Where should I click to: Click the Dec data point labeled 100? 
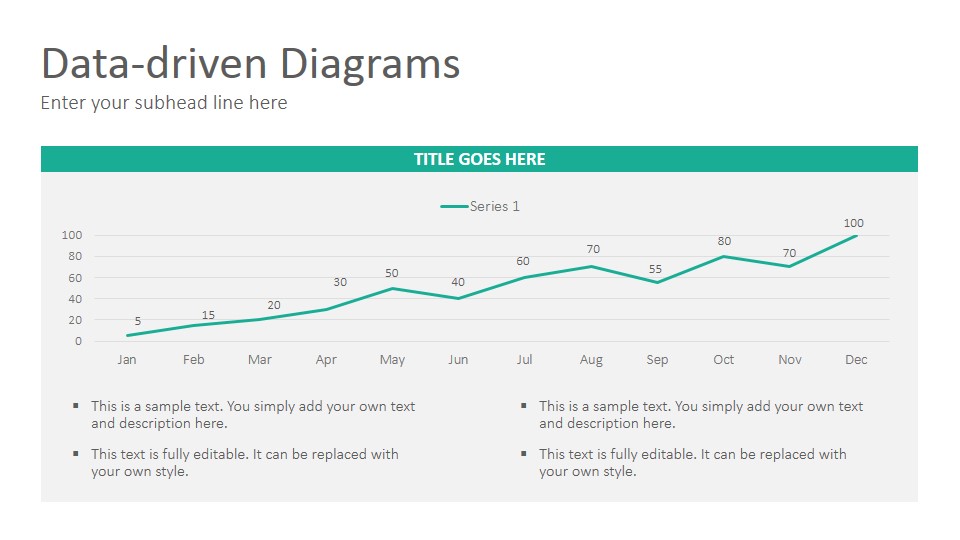(856, 236)
